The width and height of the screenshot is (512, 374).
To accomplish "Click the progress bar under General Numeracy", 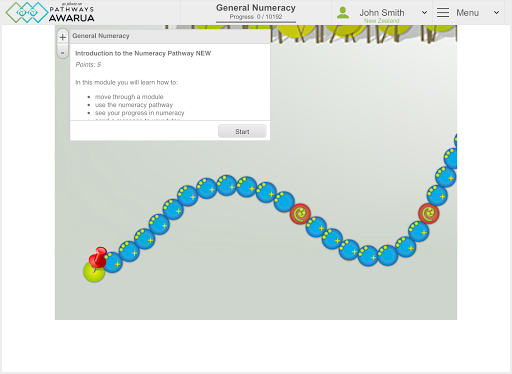I will [256, 22].
